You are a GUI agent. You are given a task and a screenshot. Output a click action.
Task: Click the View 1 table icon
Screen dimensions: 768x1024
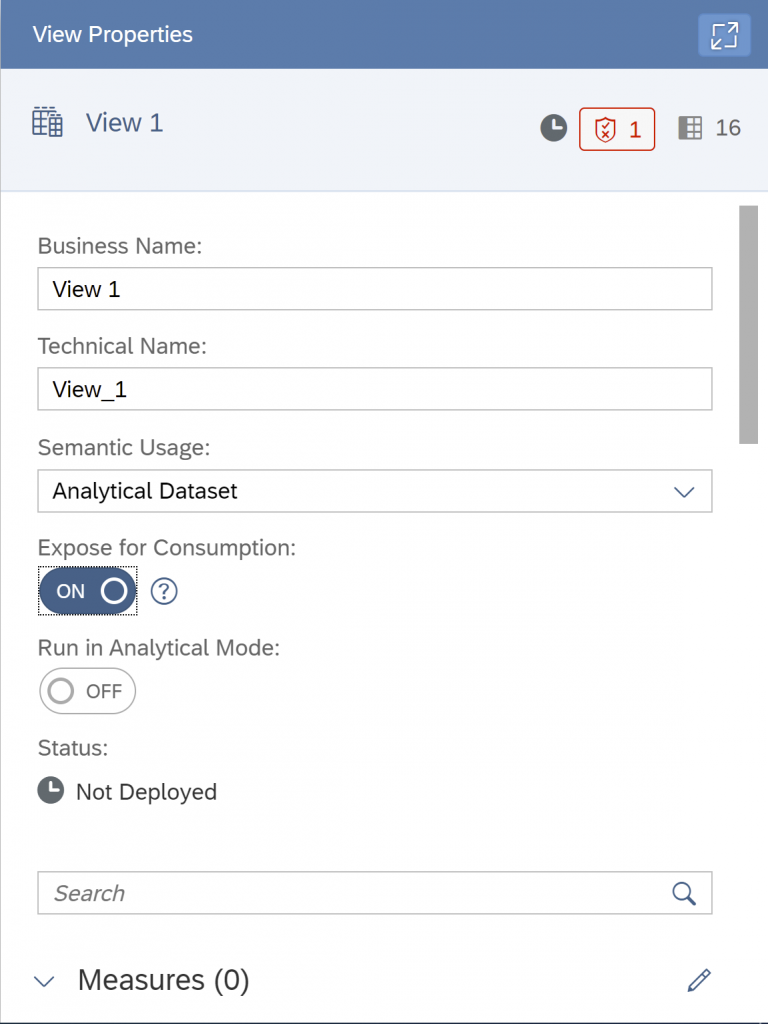pyautogui.click(x=48, y=122)
